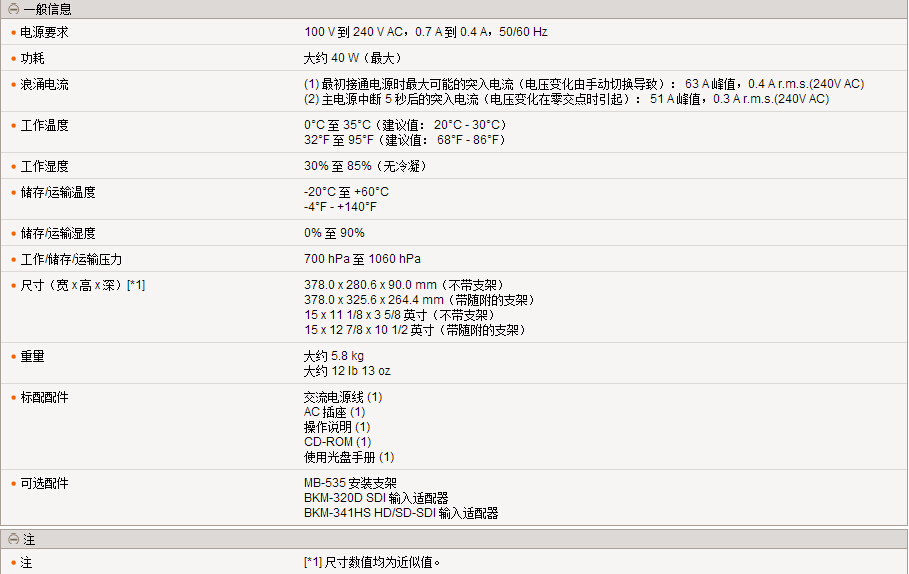Select the 储存/运输温度 row label
909x574 pixels.
(58, 192)
